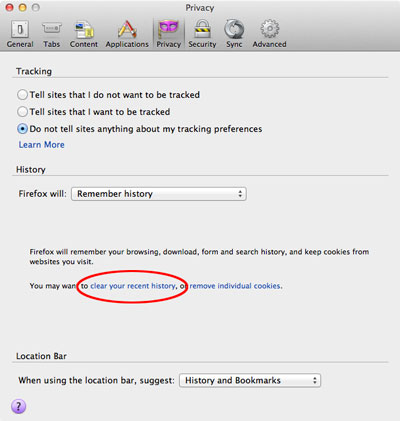
Task: Open the Sync preferences pane
Action: click(x=234, y=34)
